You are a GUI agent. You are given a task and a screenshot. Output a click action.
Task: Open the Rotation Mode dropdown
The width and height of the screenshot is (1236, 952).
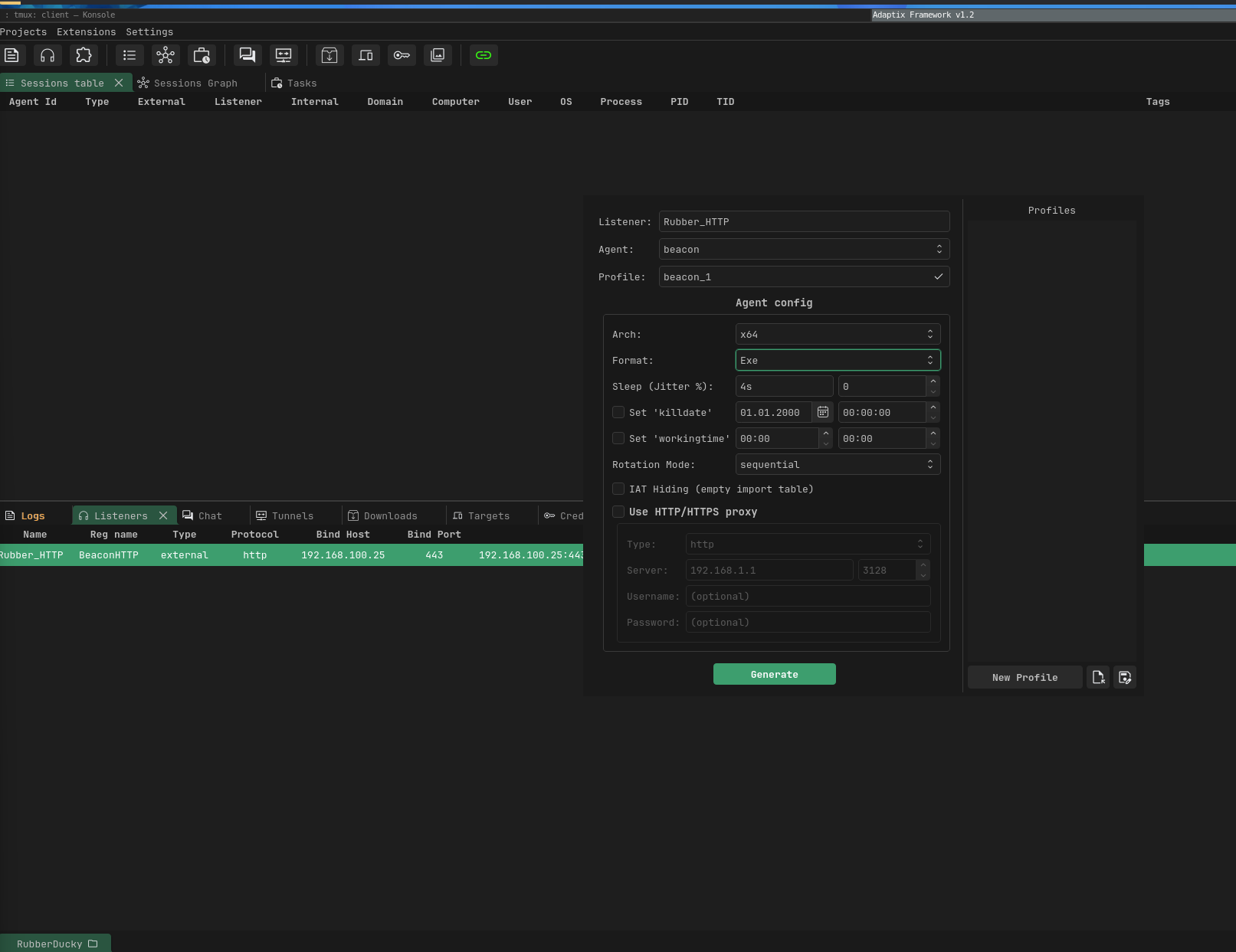tap(837, 464)
